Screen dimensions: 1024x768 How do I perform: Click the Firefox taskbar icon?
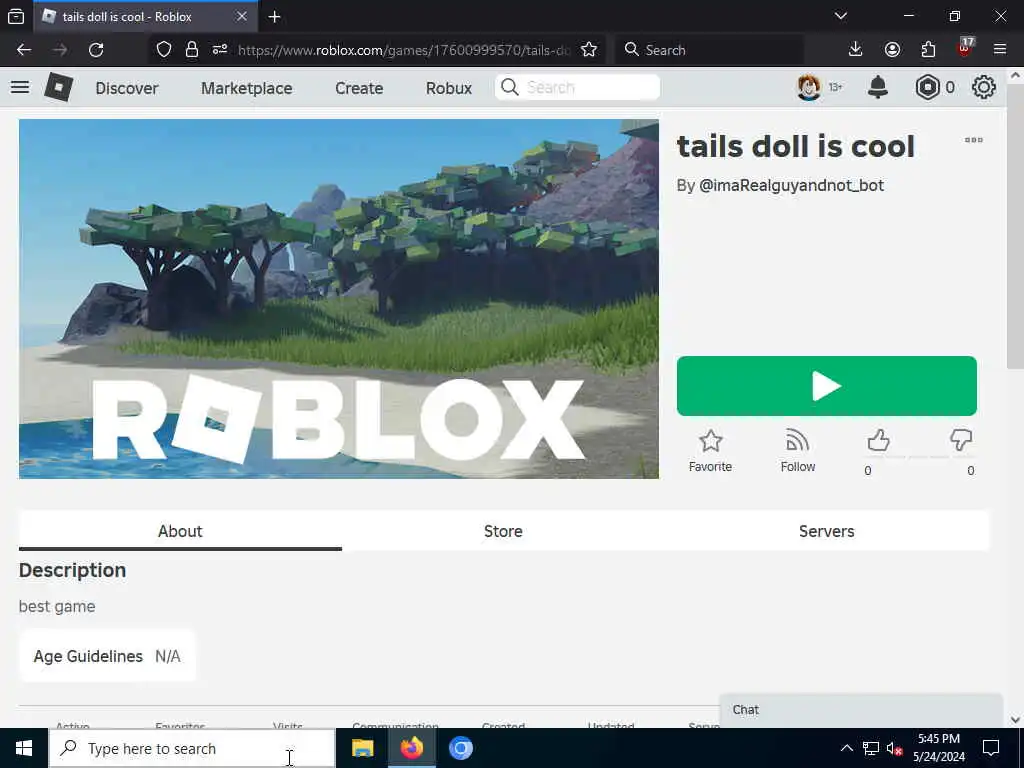coord(411,748)
